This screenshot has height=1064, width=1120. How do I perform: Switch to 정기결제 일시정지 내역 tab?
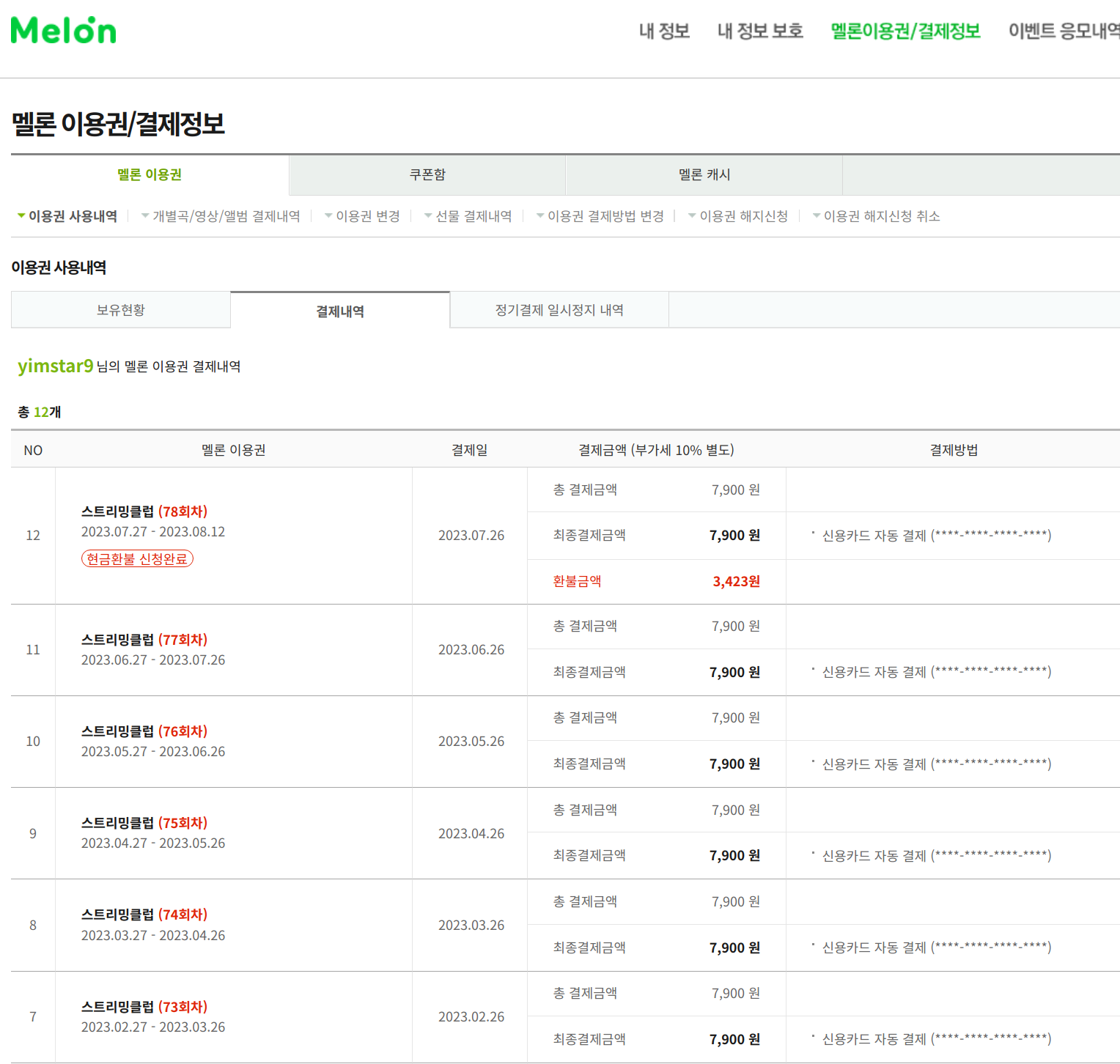(559, 310)
